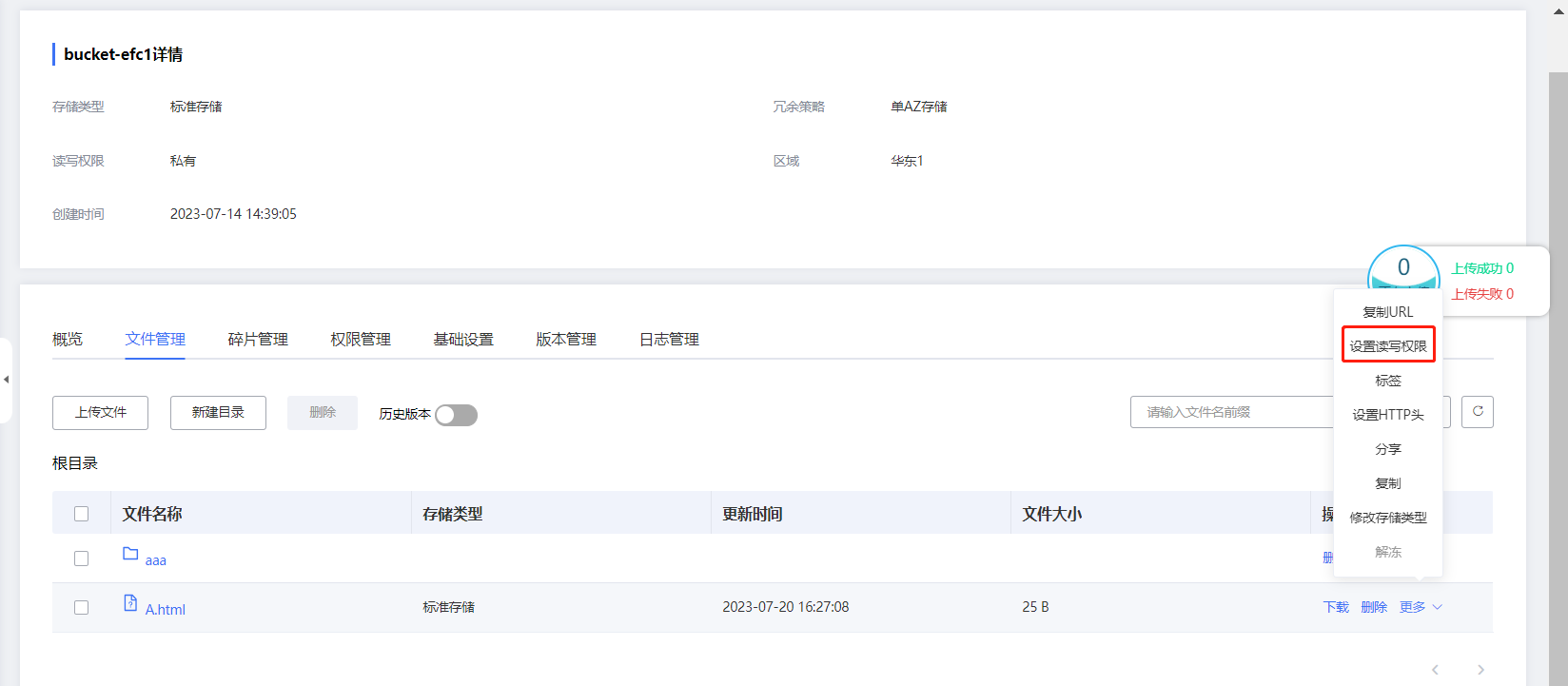Switch to the 权限管理 tab
1568x686 pixels.
(361, 340)
